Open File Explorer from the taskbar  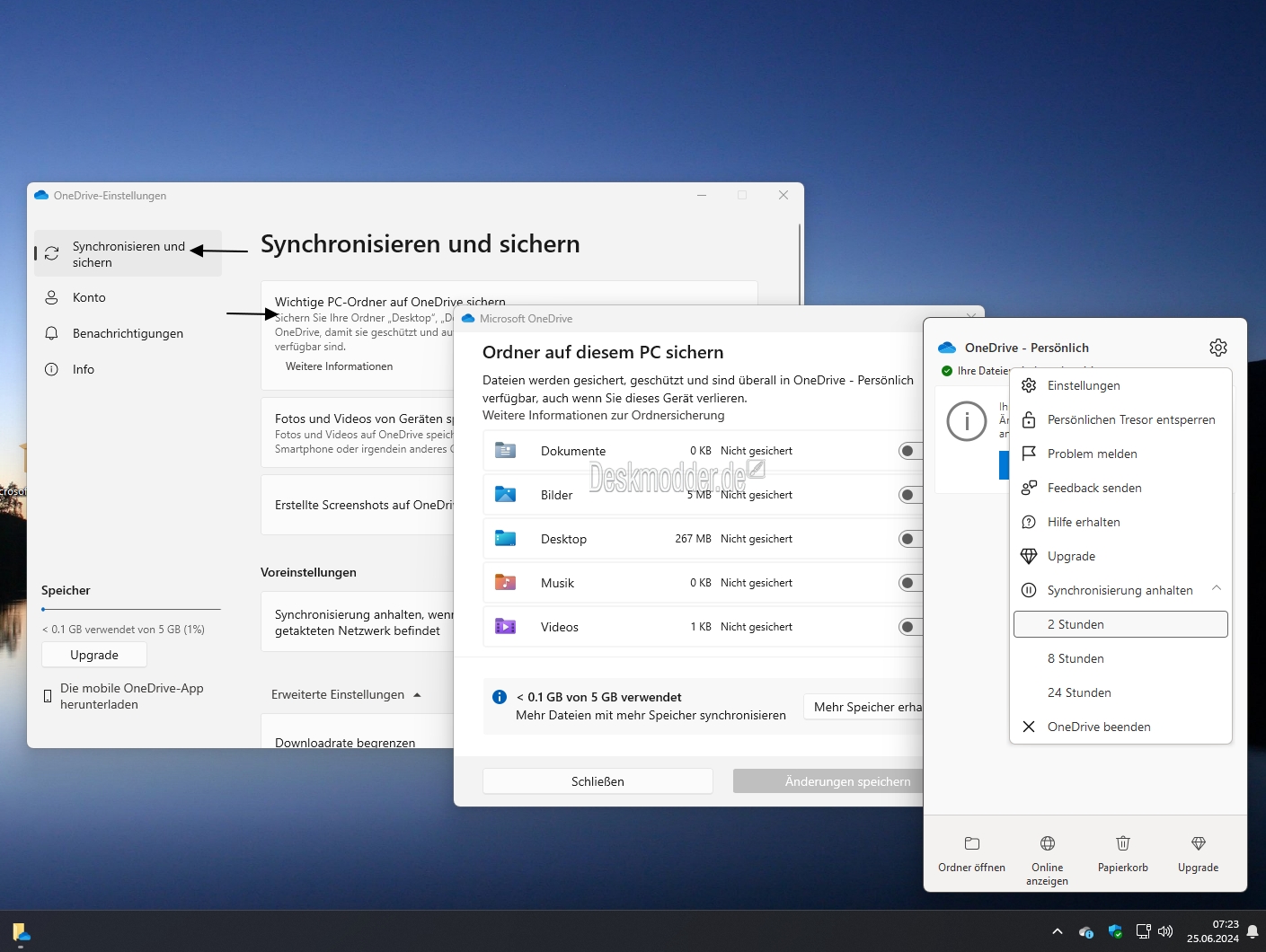[22, 932]
